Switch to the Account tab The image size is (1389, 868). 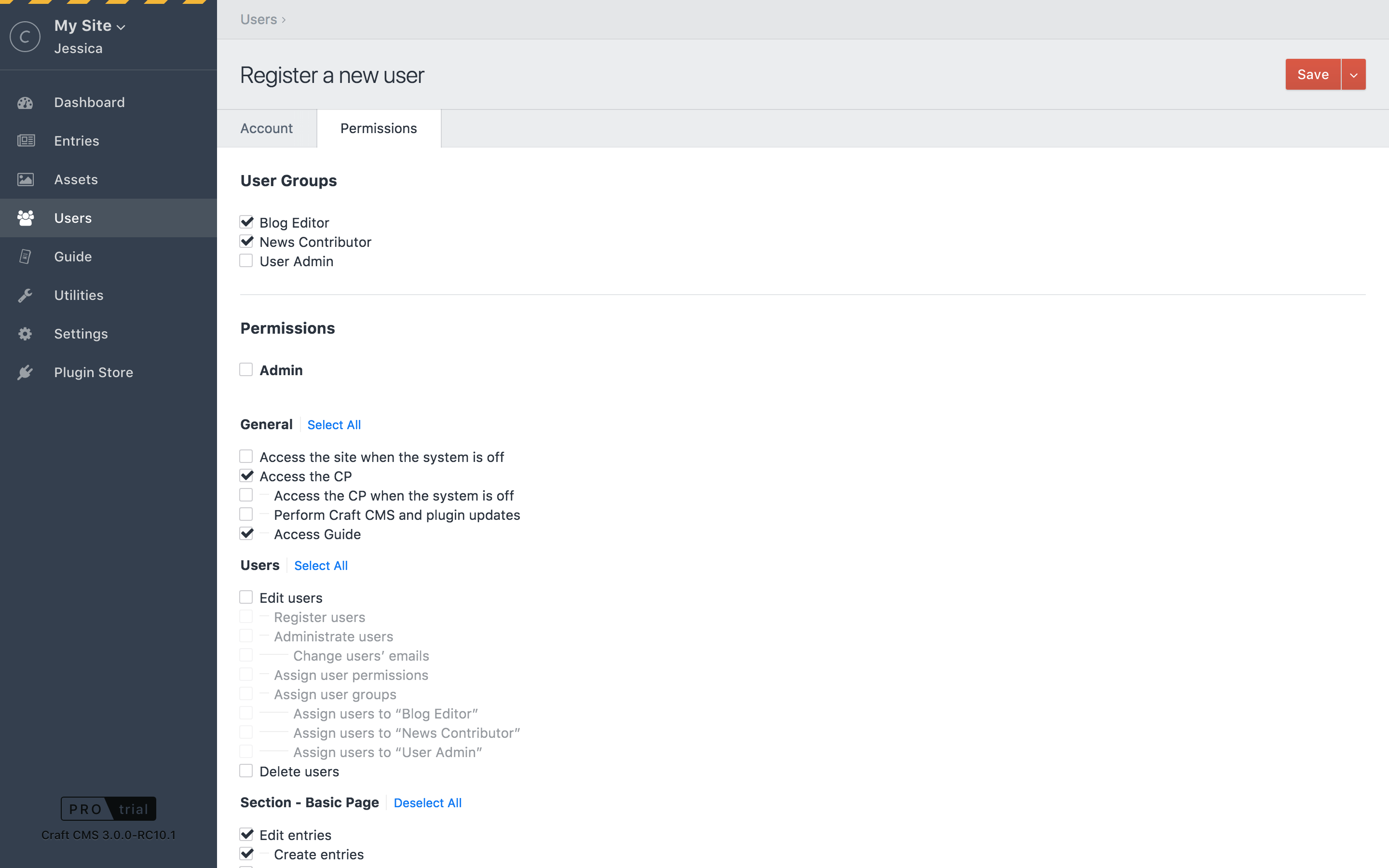coord(266,128)
